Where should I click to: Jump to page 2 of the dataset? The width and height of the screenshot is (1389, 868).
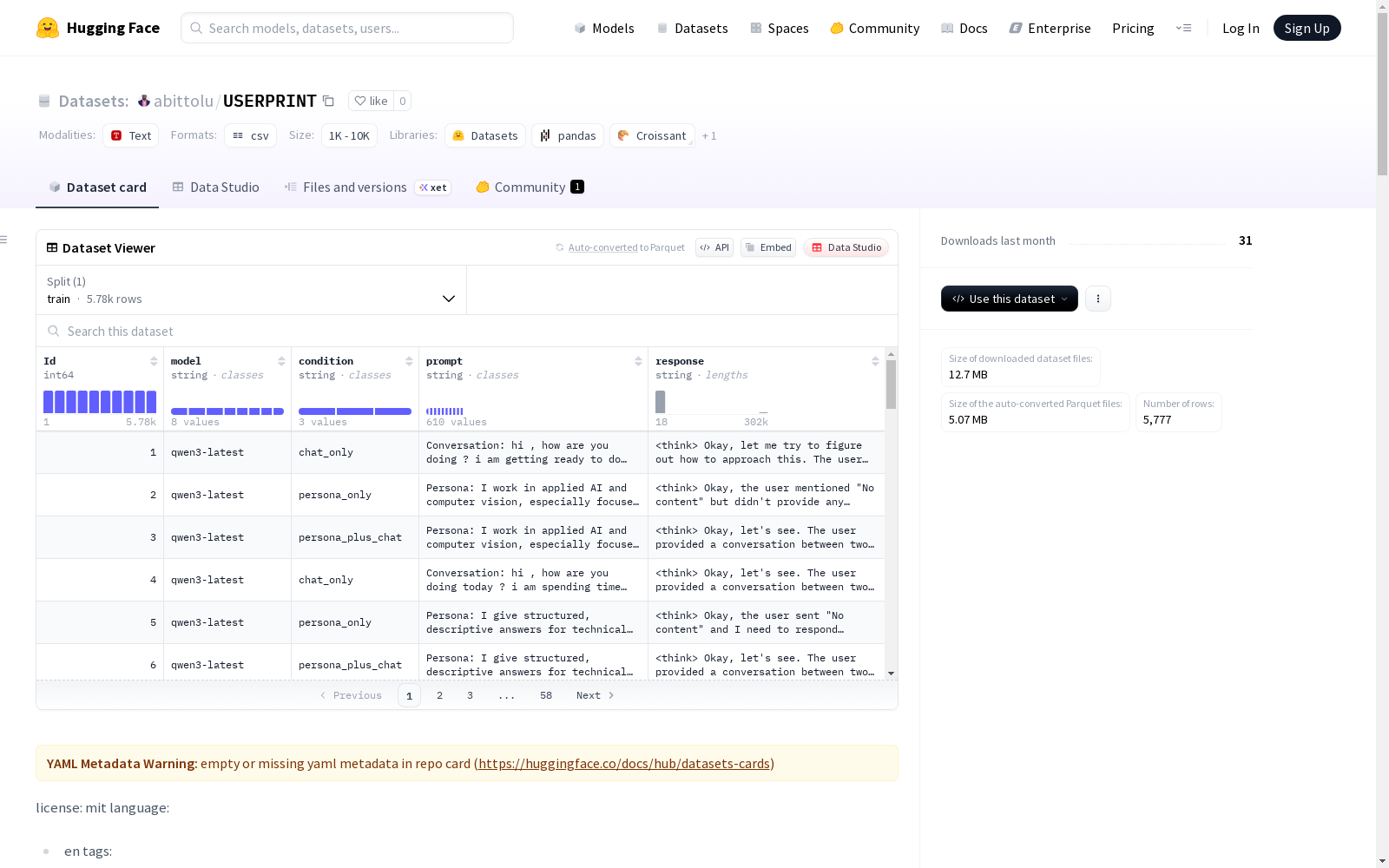coord(440,695)
